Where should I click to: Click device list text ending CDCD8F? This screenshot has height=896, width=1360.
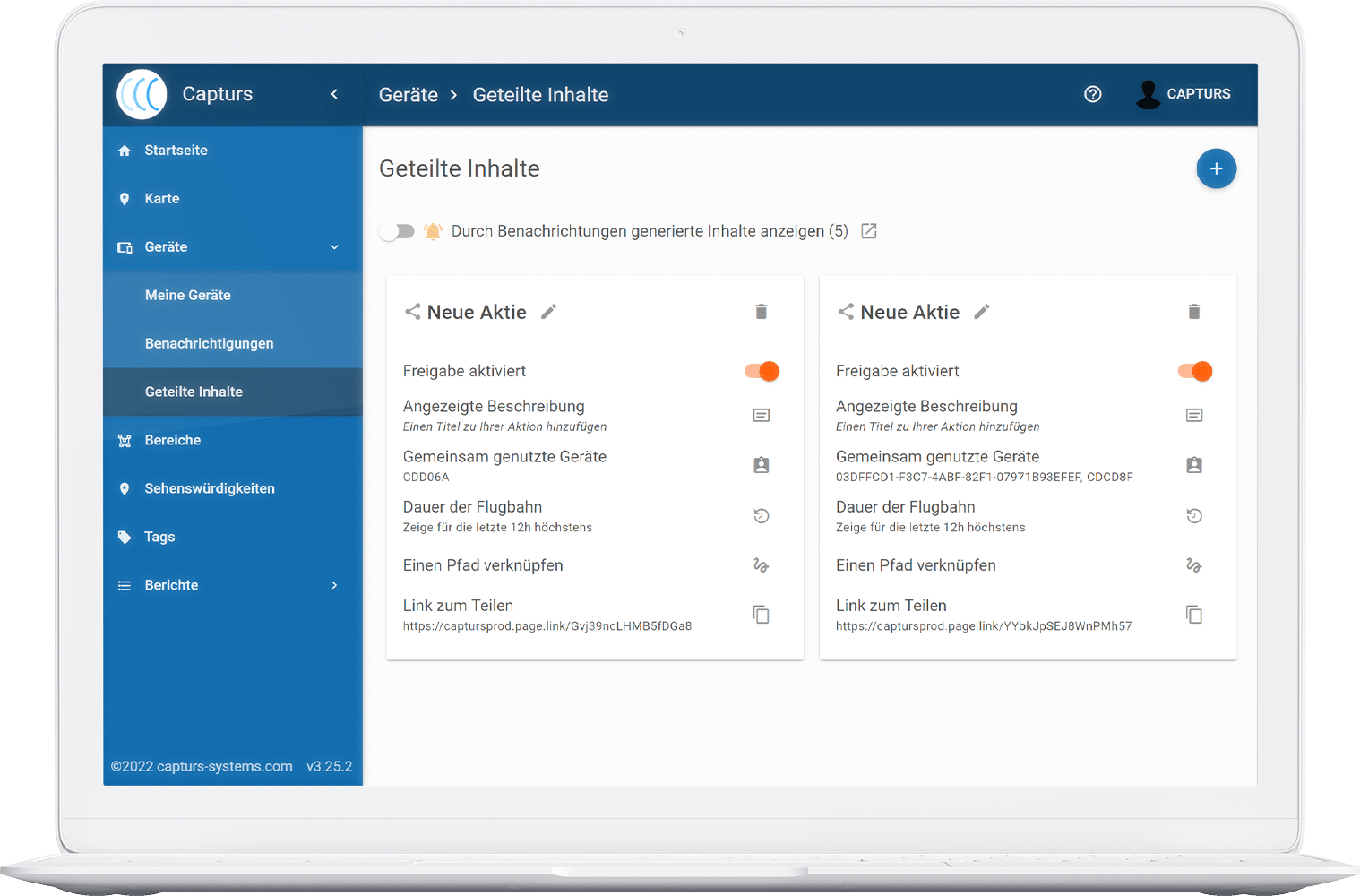pos(985,478)
